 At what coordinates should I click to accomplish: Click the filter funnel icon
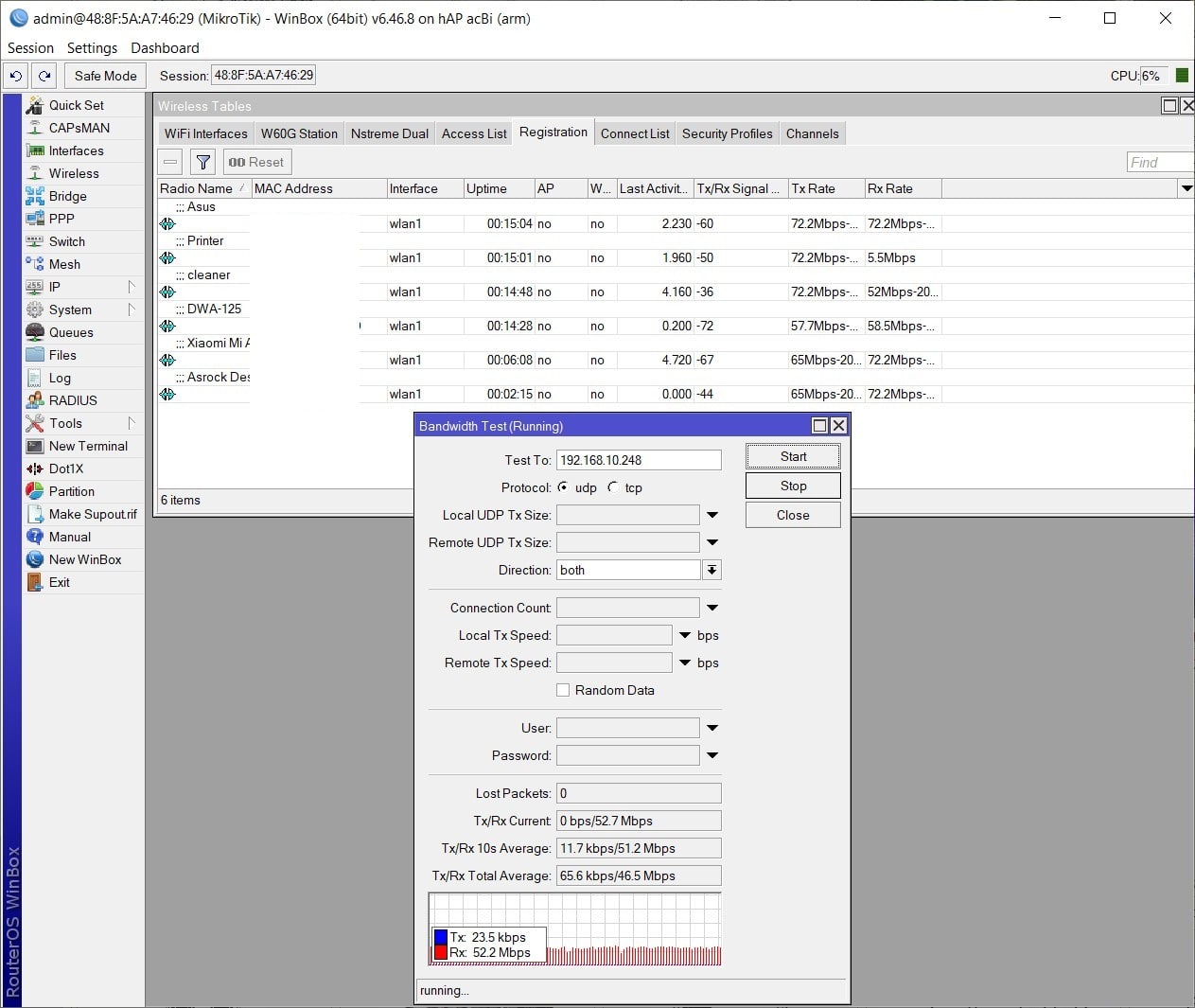point(203,162)
